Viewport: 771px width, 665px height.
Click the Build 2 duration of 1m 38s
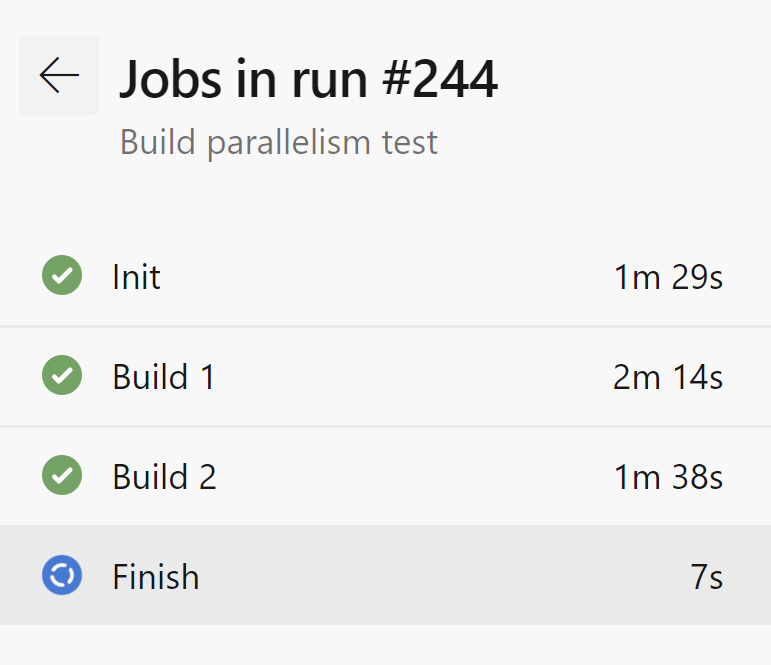[668, 476]
